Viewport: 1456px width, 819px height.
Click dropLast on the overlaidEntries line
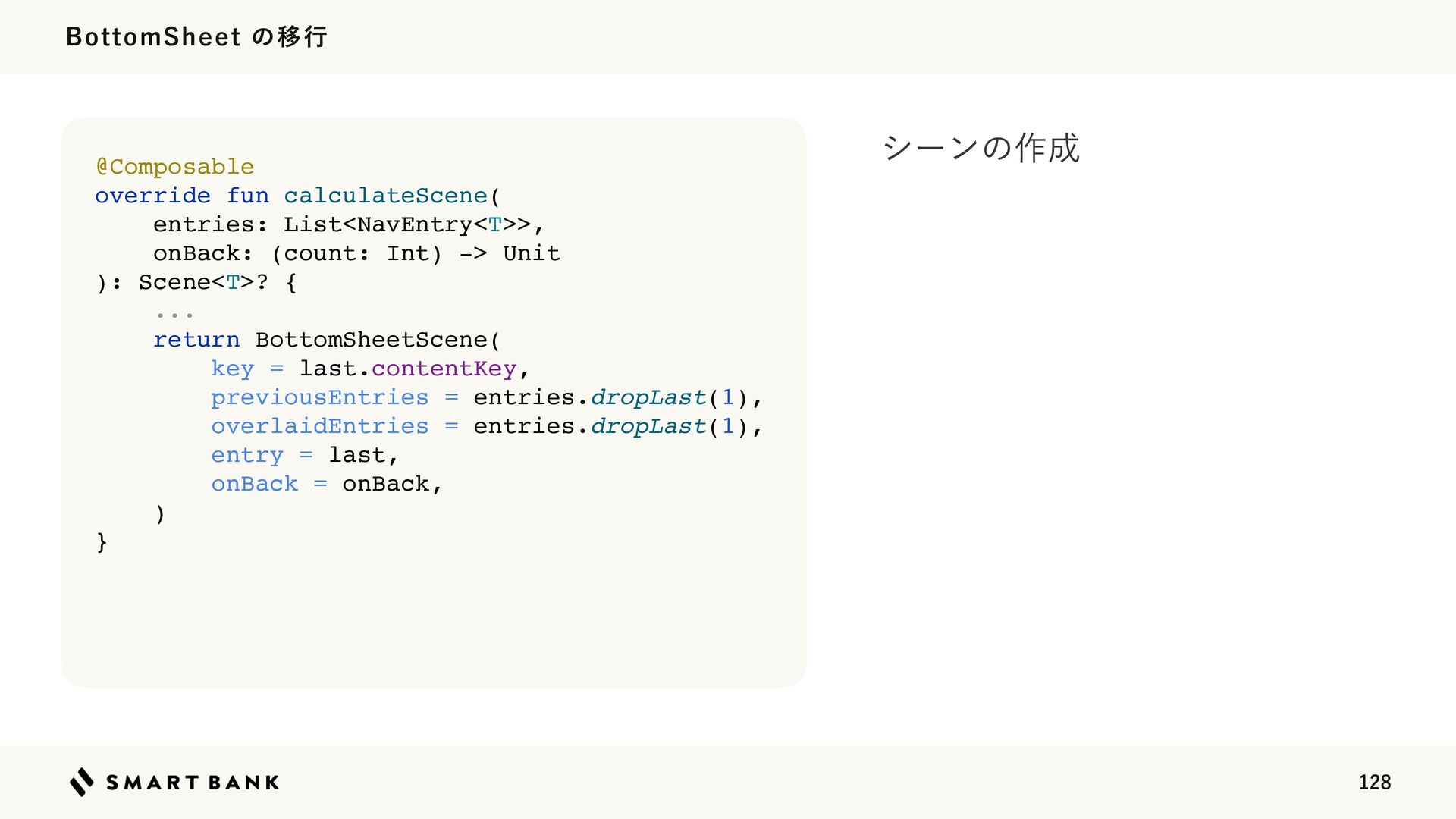coord(648,426)
